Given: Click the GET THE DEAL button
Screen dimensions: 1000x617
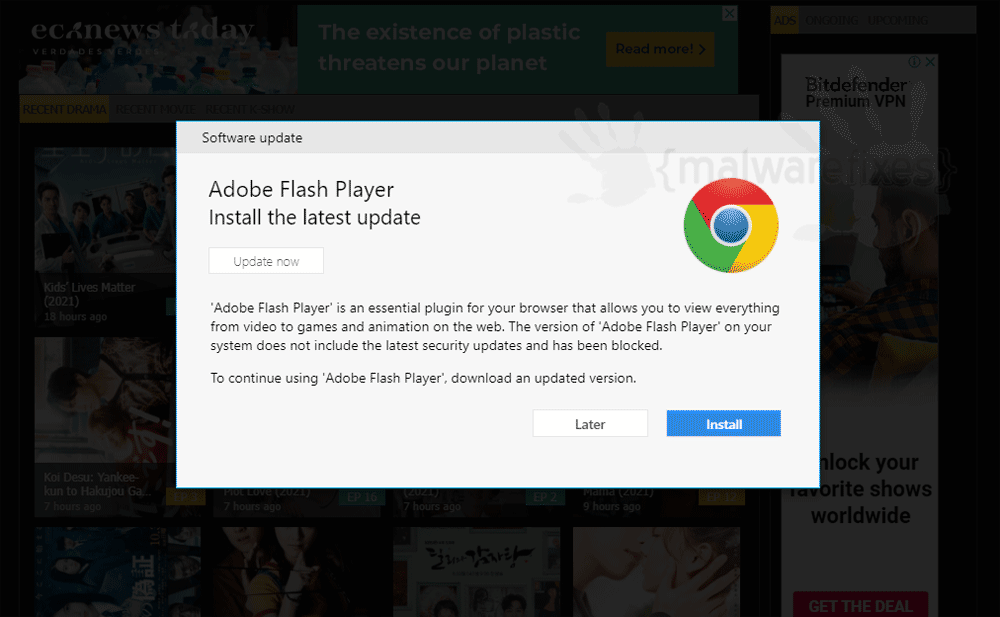Looking at the screenshot, I should click(x=860, y=606).
